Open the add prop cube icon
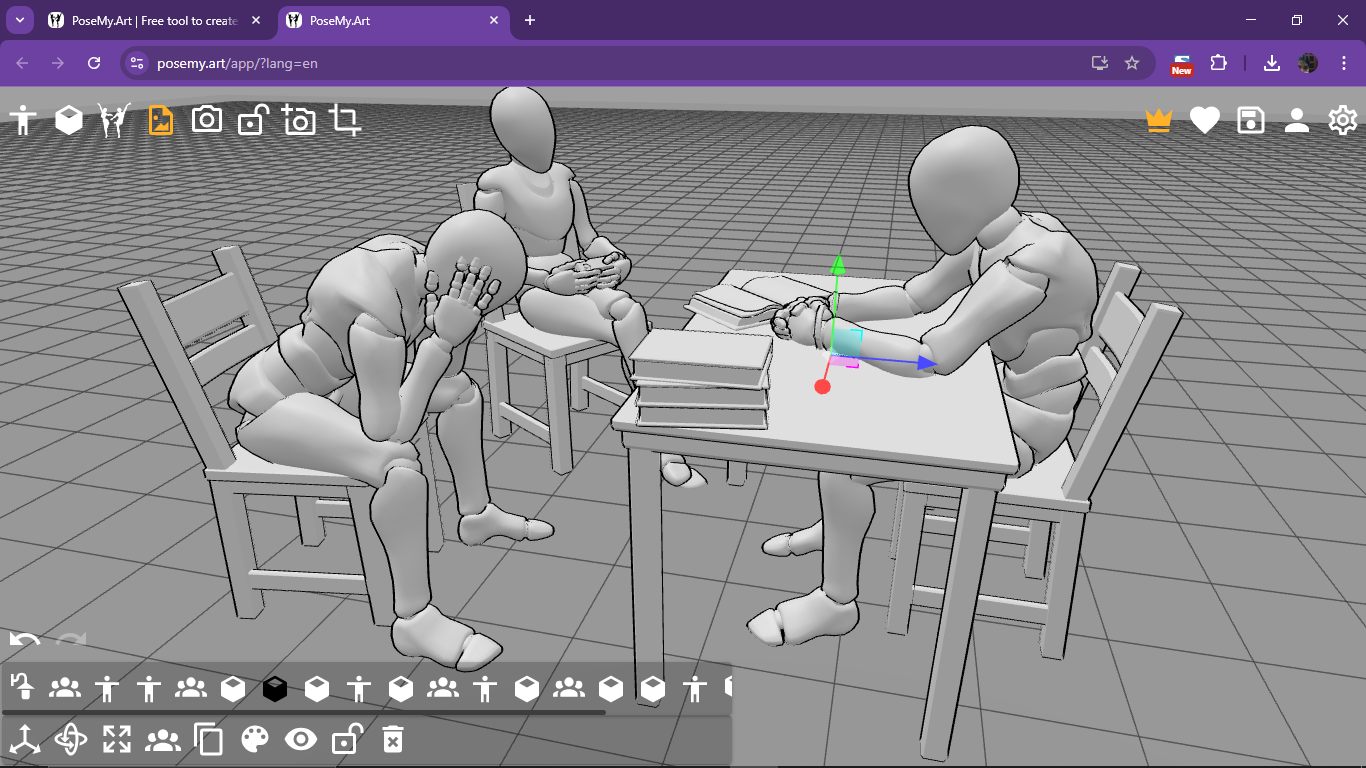This screenshot has width=1366, height=768. (69, 120)
